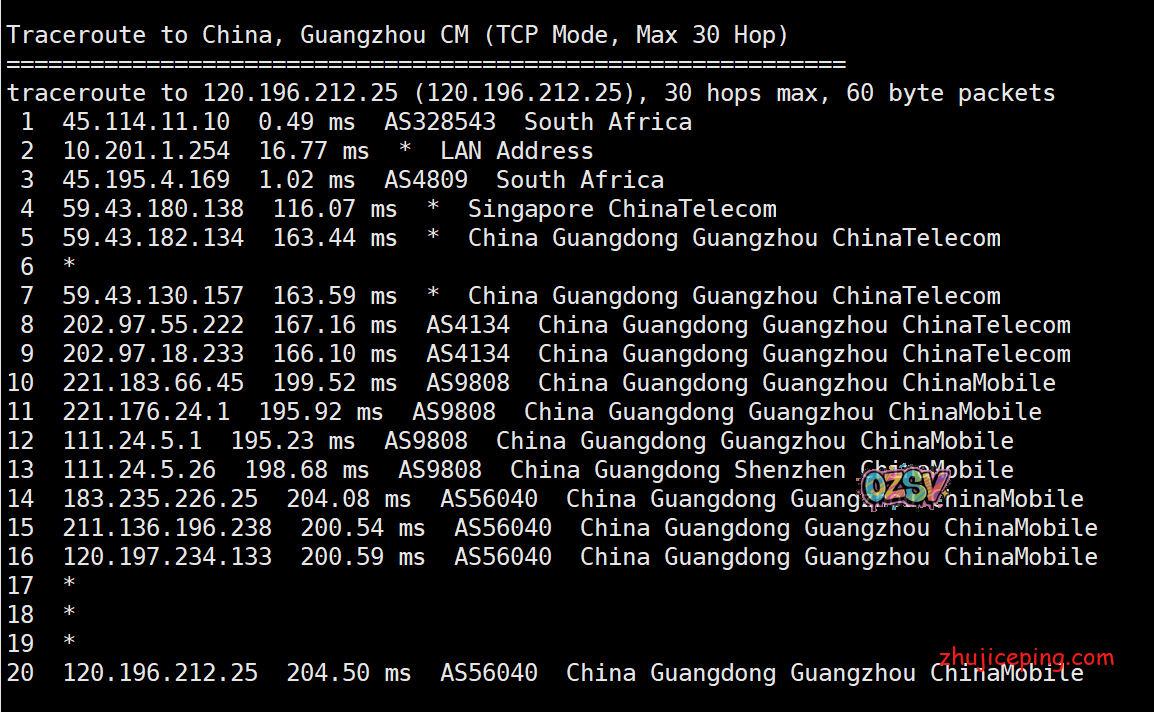Click IP 211.136.196.238 in hop 15
The height and width of the screenshot is (712, 1154).
[167, 528]
